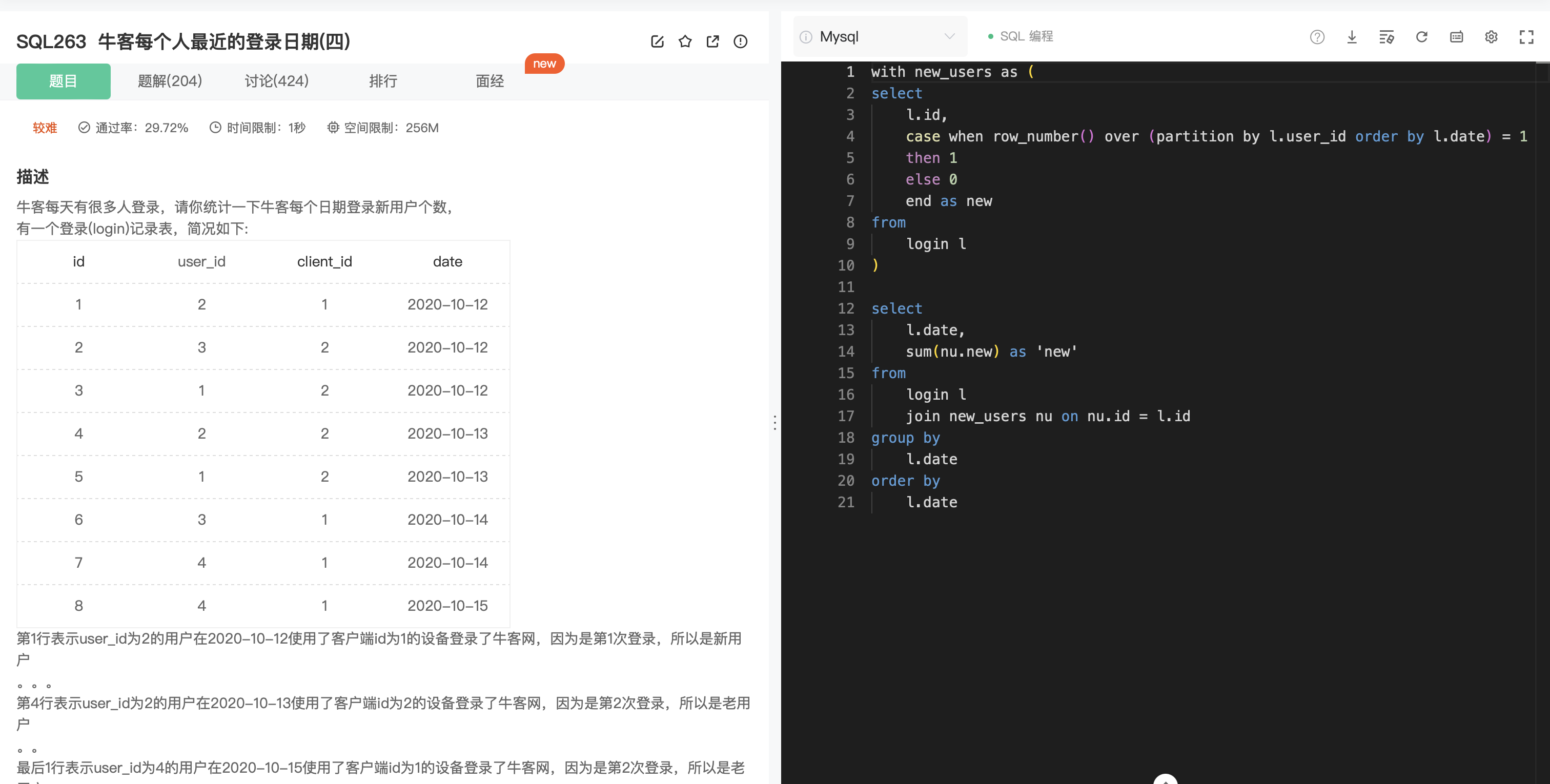The image size is (1550, 784).
Task: Click the report issue exclamation icon
Action: tap(740, 42)
